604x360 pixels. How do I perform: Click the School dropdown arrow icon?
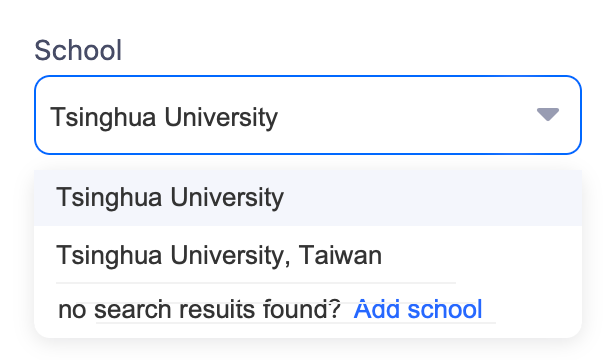547,114
